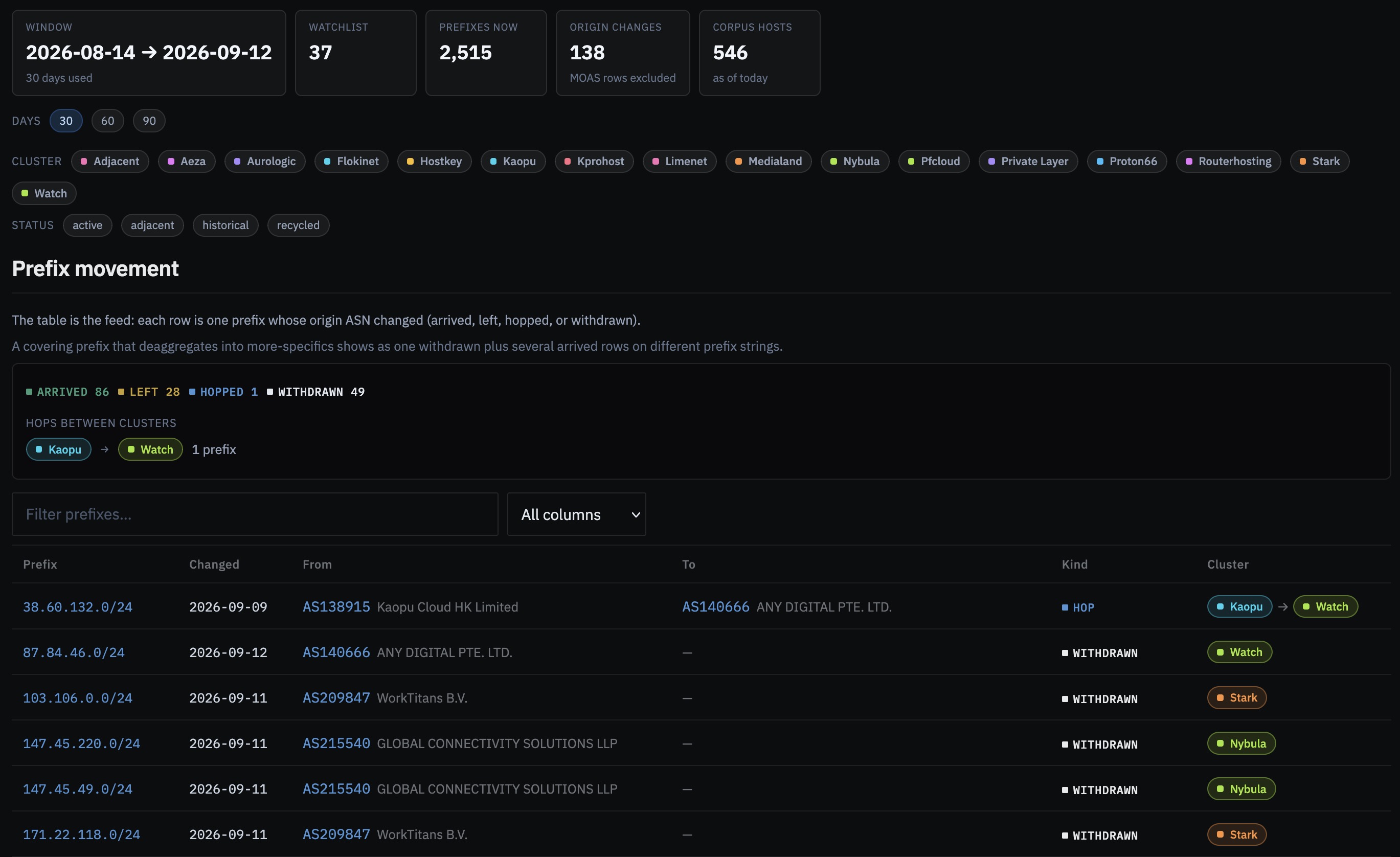
Task: Select the adjacent status filter
Action: pyautogui.click(x=152, y=225)
